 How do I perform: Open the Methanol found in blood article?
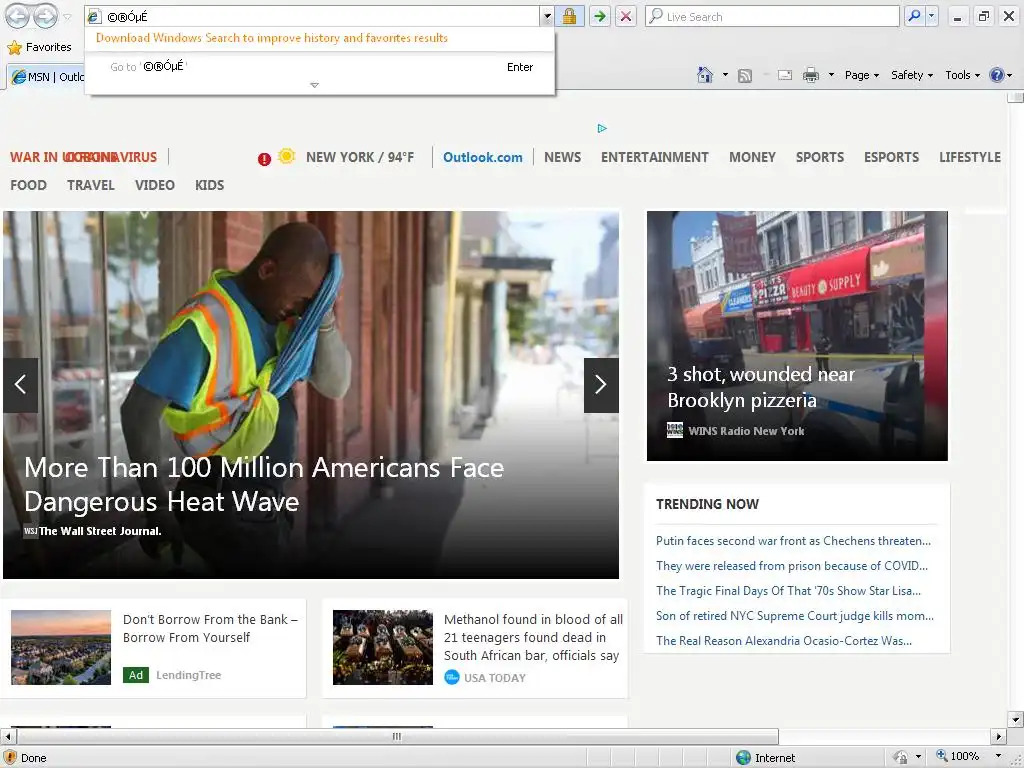[533, 637]
